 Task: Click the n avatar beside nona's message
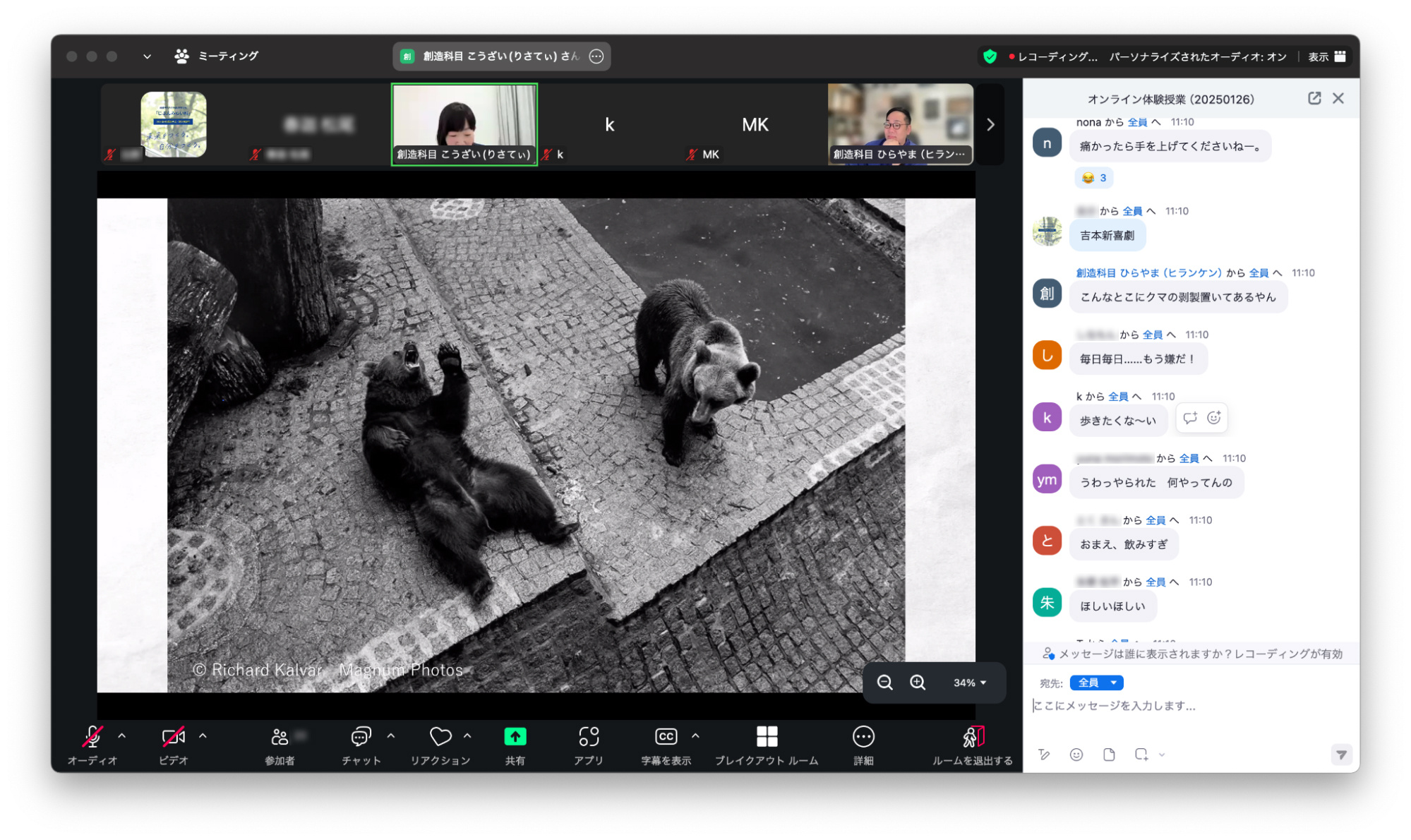(x=1047, y=143)
